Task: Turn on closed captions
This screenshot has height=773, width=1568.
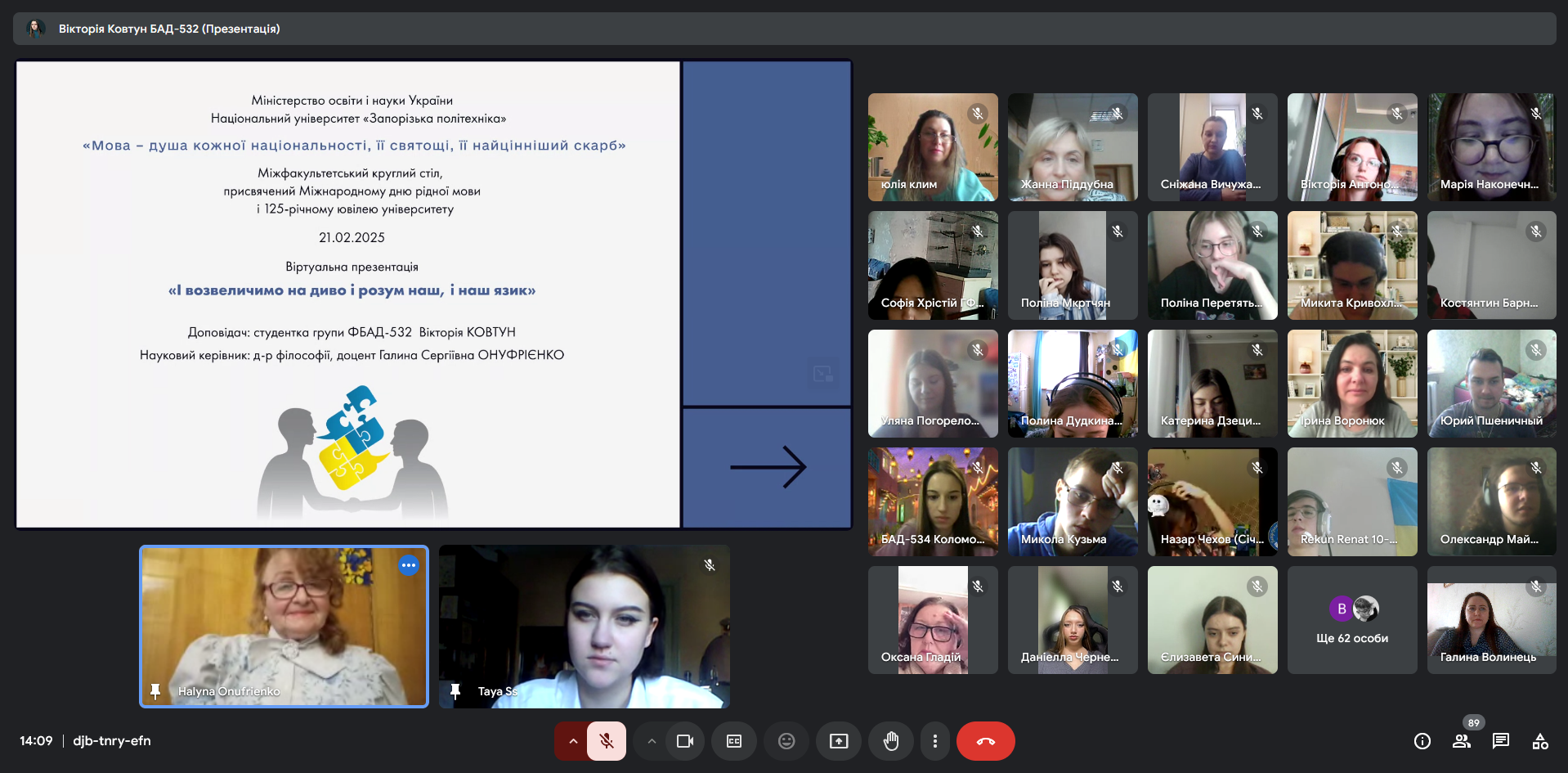Action: 734,741
